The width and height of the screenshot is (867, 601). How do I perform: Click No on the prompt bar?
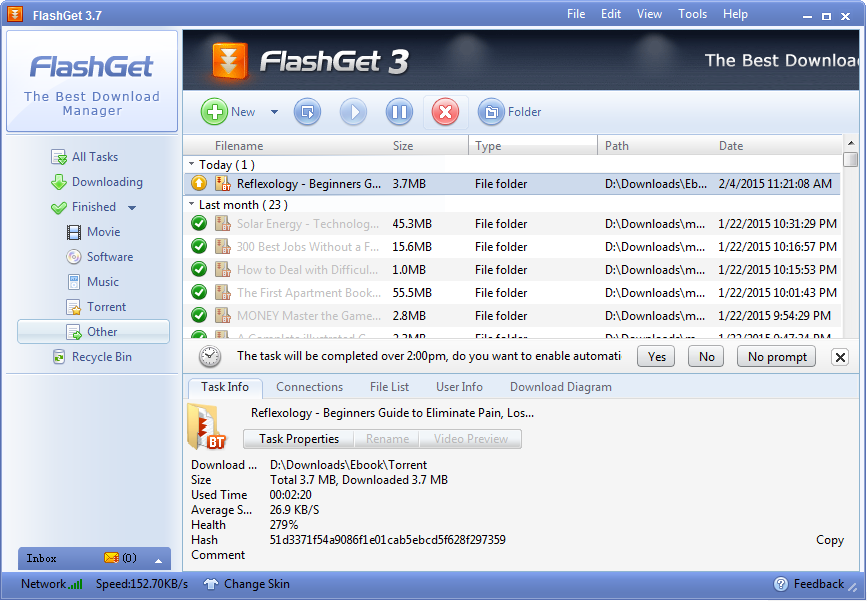pyautogui.click(x=707, y=357)
